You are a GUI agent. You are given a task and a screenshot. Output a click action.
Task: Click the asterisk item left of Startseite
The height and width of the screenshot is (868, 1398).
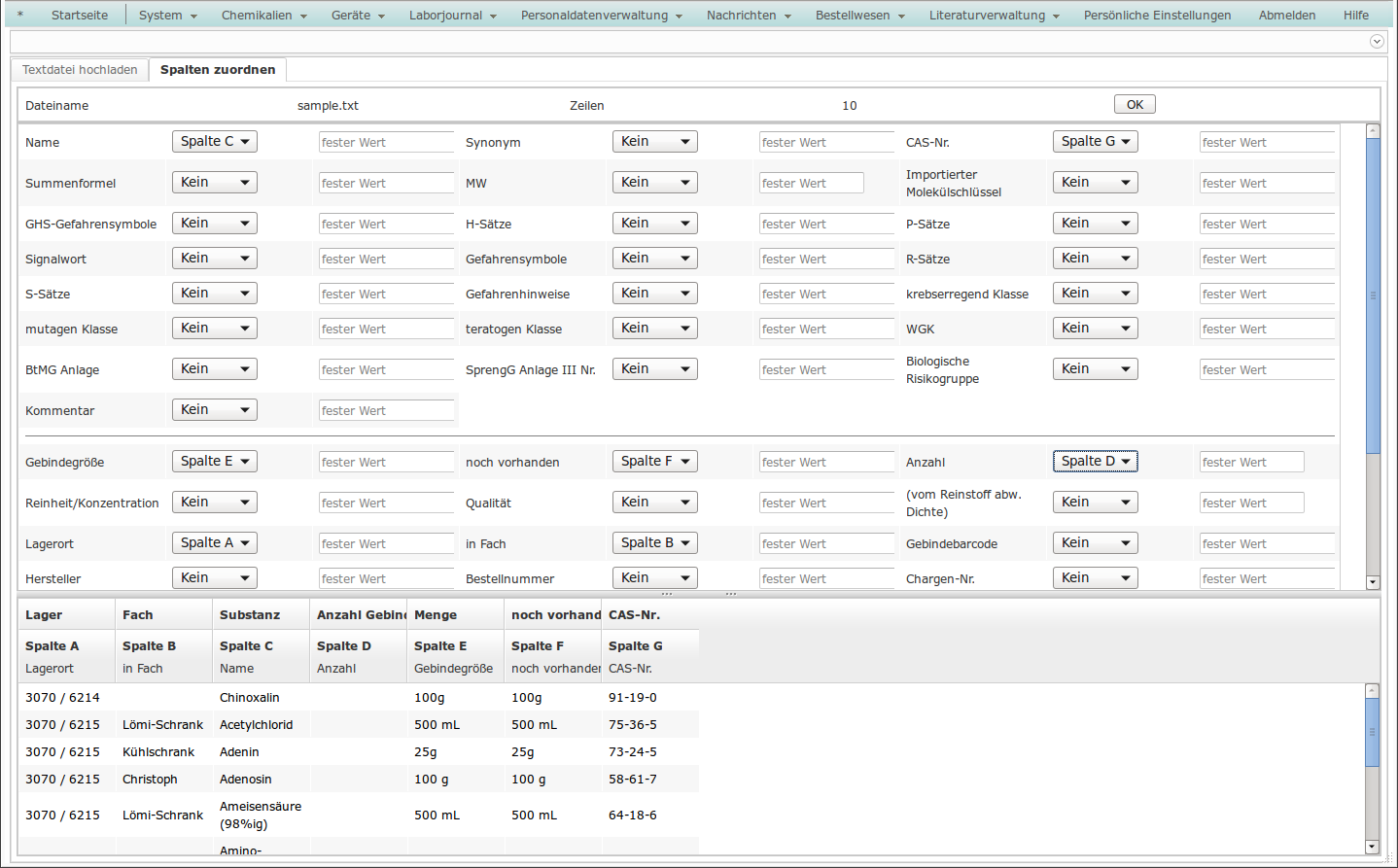20,16
